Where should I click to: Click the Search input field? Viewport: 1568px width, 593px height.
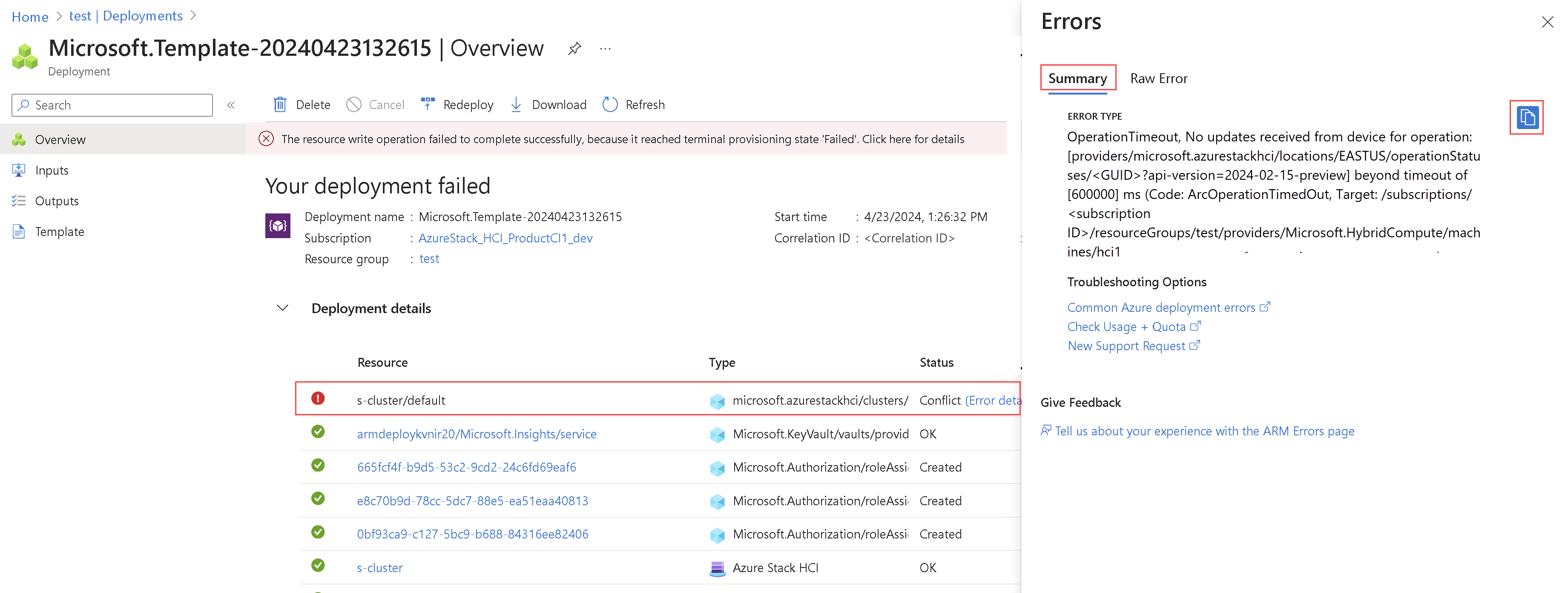point(112,105)
